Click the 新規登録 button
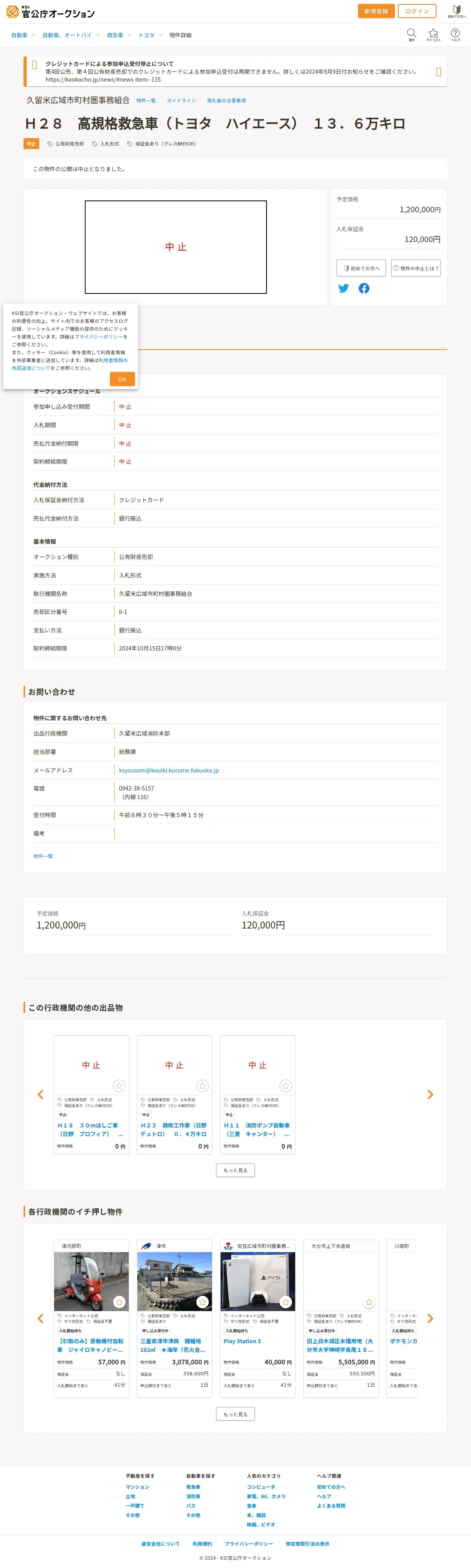Screen dimensions: 471x1568 click(x=376, y=11)
